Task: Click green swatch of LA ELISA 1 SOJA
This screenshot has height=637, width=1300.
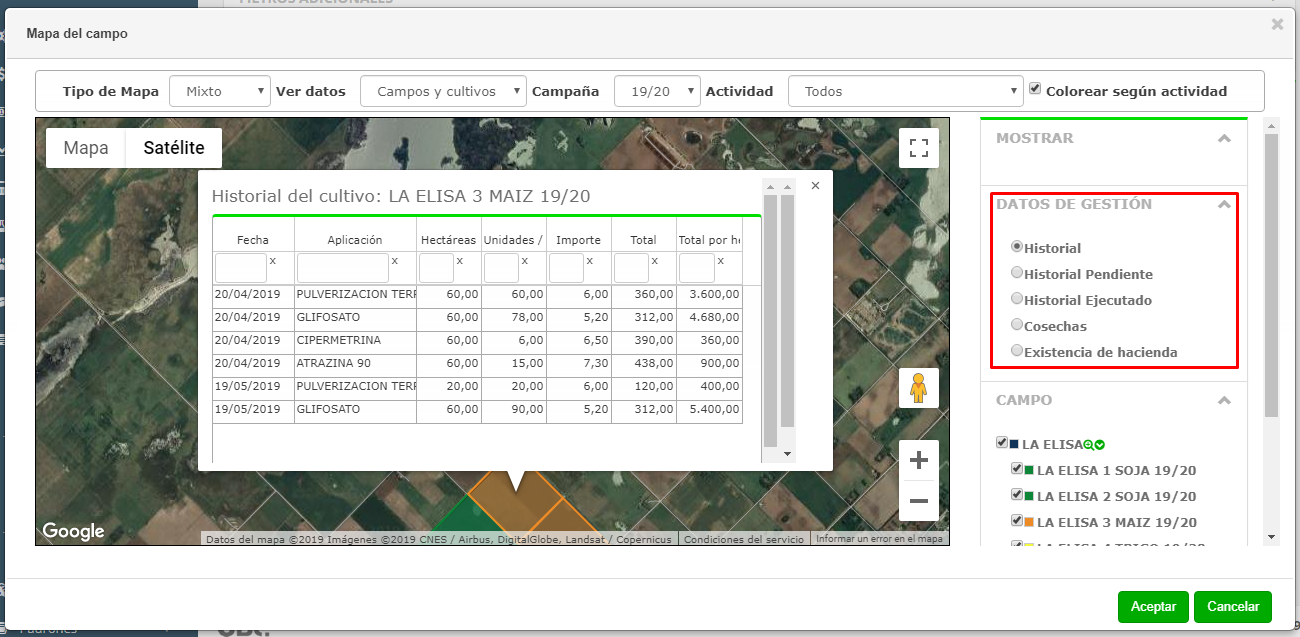Action: coord(1029,470)
